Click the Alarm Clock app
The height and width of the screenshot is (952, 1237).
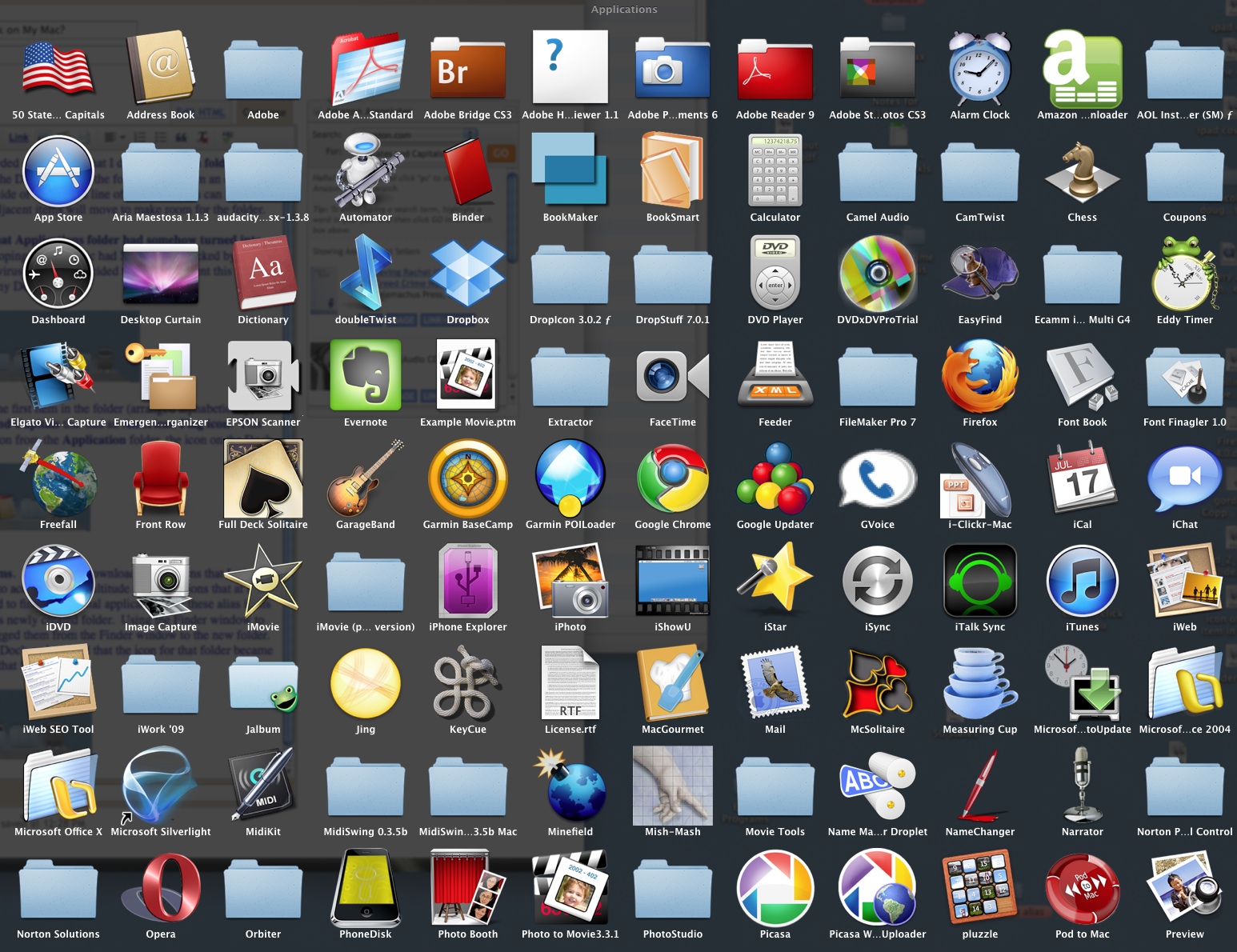[x=980, y=67]
